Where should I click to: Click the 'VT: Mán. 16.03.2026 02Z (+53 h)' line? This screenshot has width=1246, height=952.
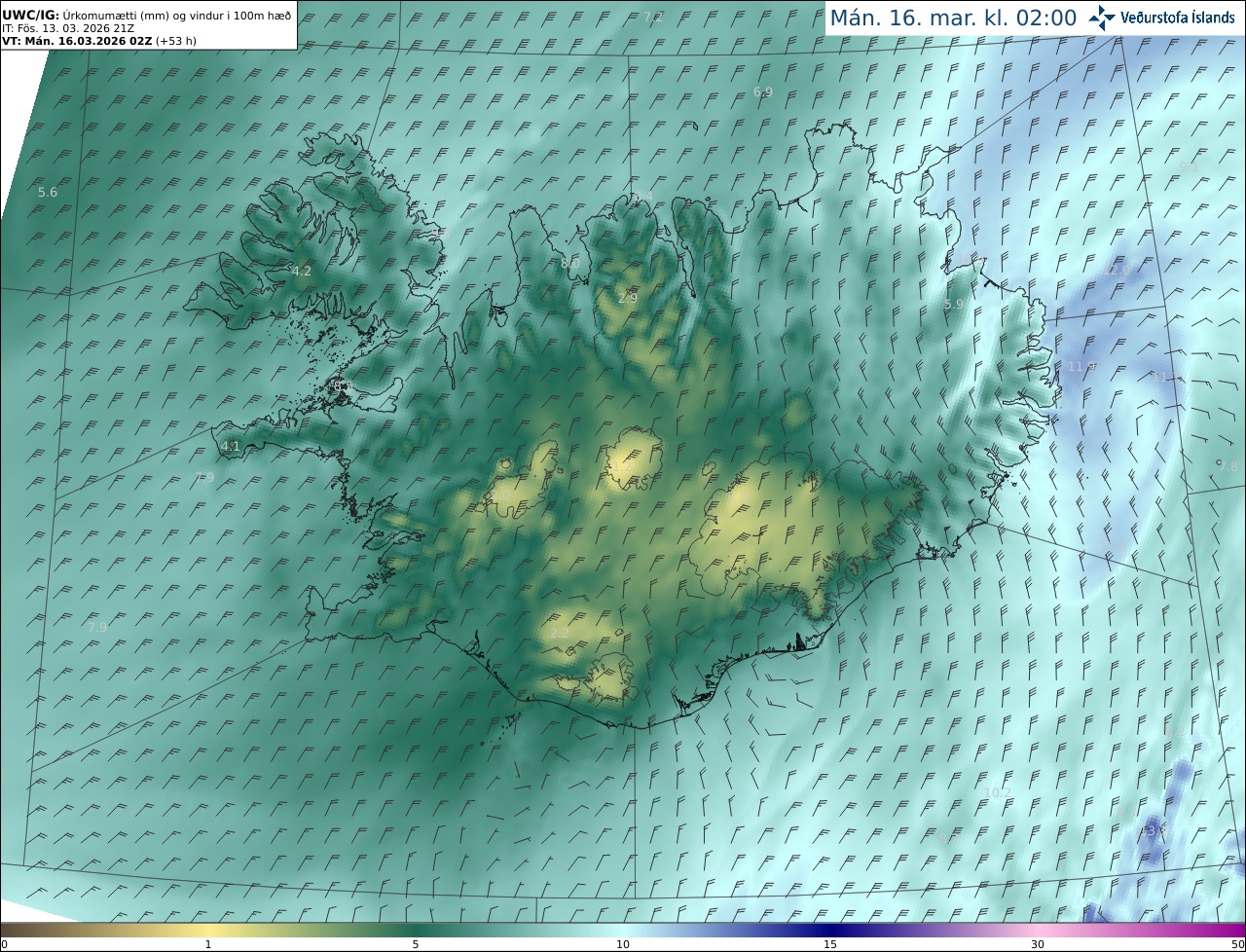click(x=99, y=41)
